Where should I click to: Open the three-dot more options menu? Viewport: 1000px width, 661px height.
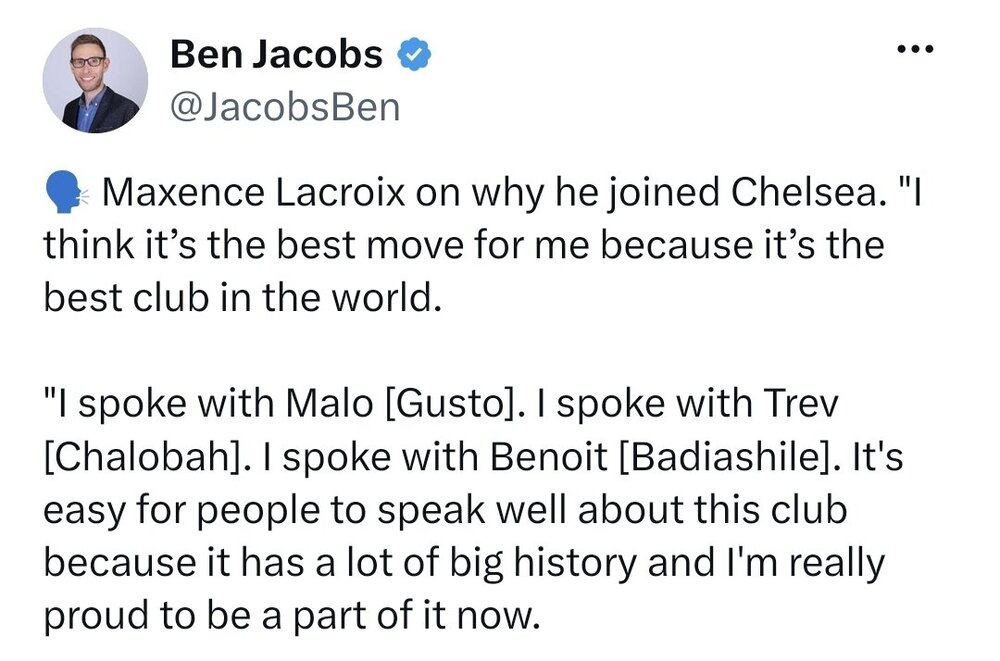[x=915, y=48]
